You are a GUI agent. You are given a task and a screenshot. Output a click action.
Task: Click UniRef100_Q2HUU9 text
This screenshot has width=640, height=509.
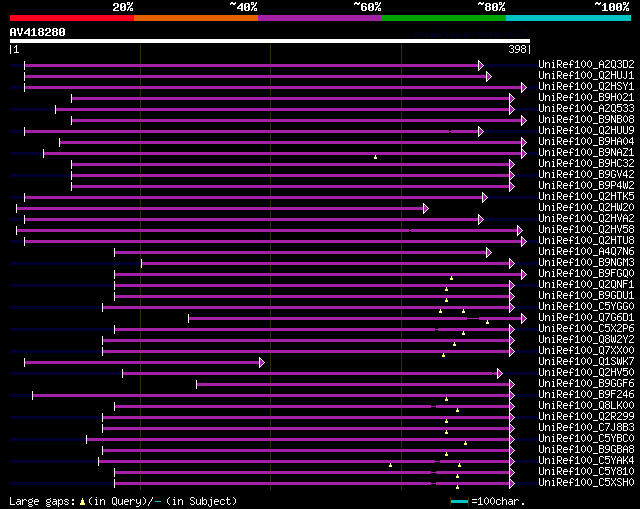(x=586, y=131)
